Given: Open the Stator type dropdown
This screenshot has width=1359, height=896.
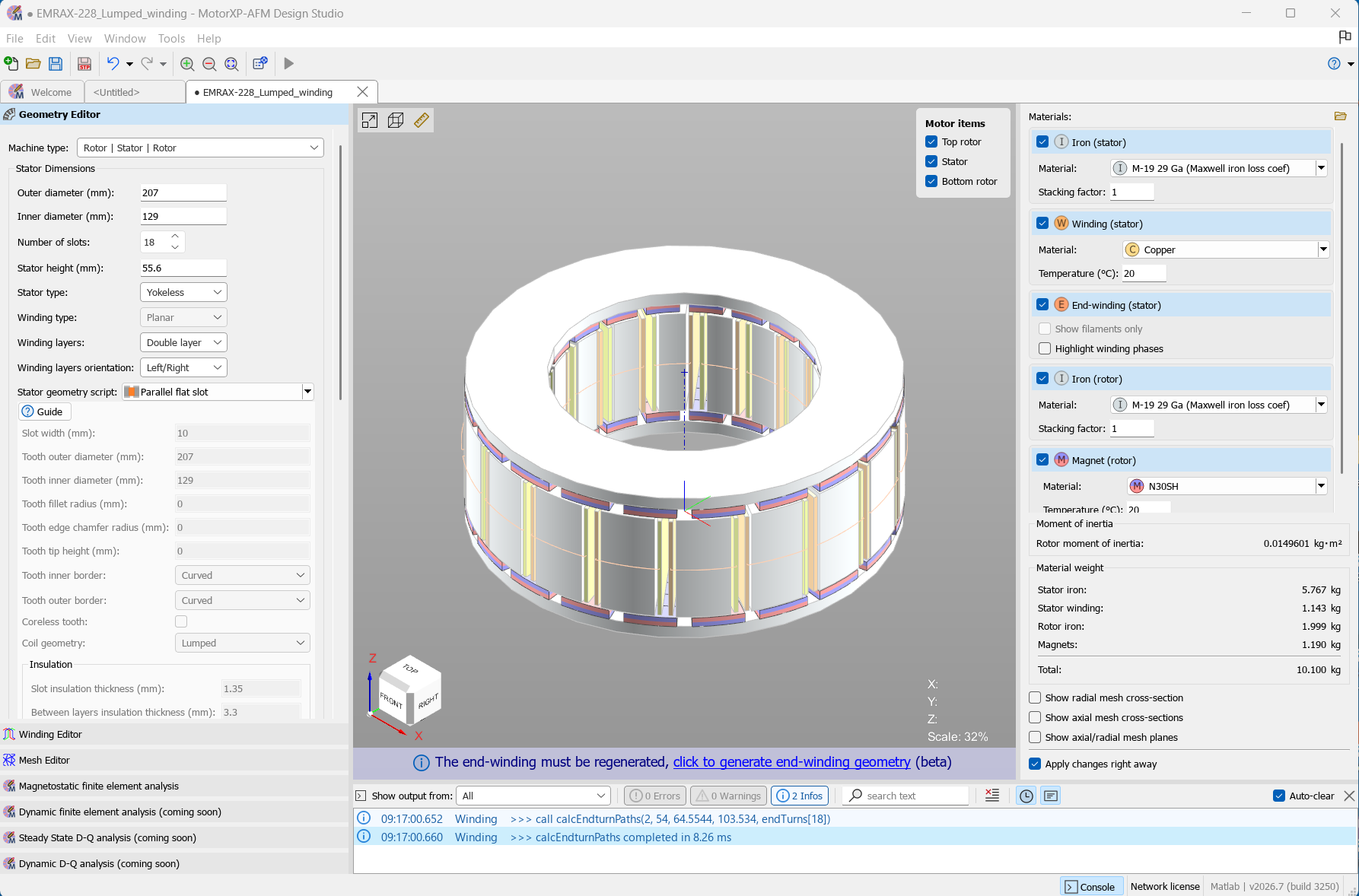Looking at the screenshot, I should (183, 292).
